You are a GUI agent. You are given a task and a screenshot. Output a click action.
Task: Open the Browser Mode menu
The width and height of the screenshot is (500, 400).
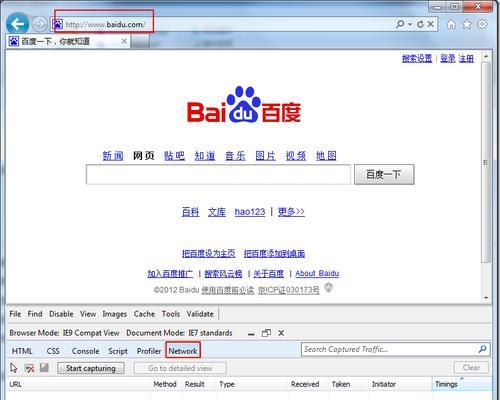(x=64, y=333)
